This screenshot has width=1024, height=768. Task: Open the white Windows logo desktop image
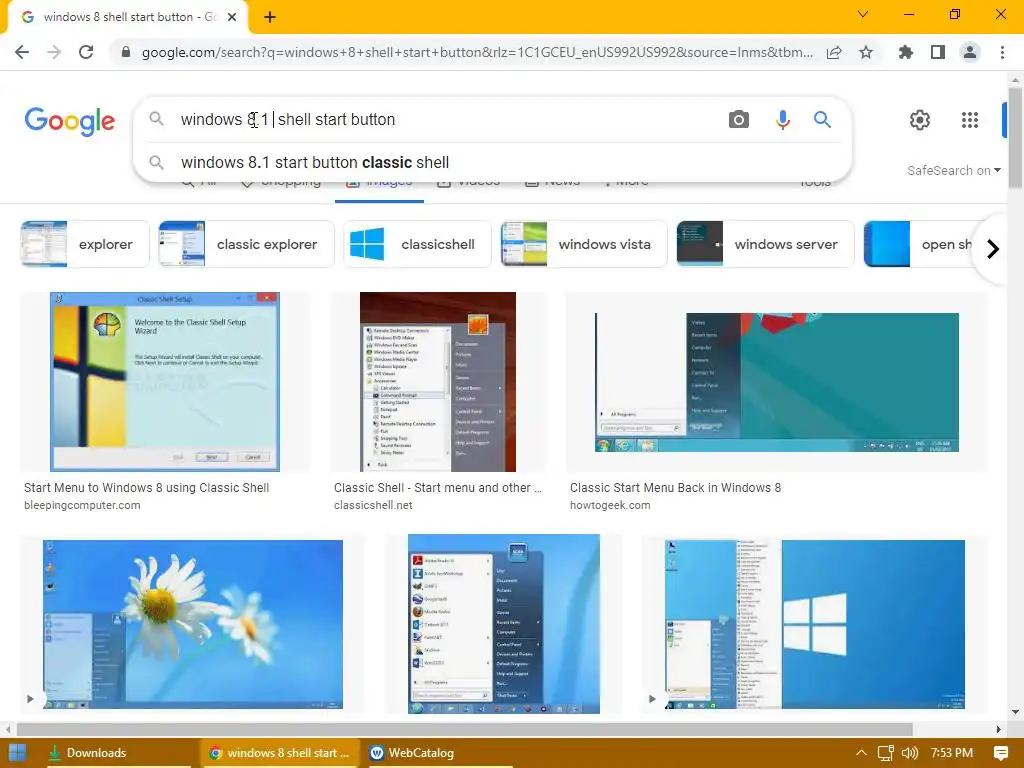814,624
